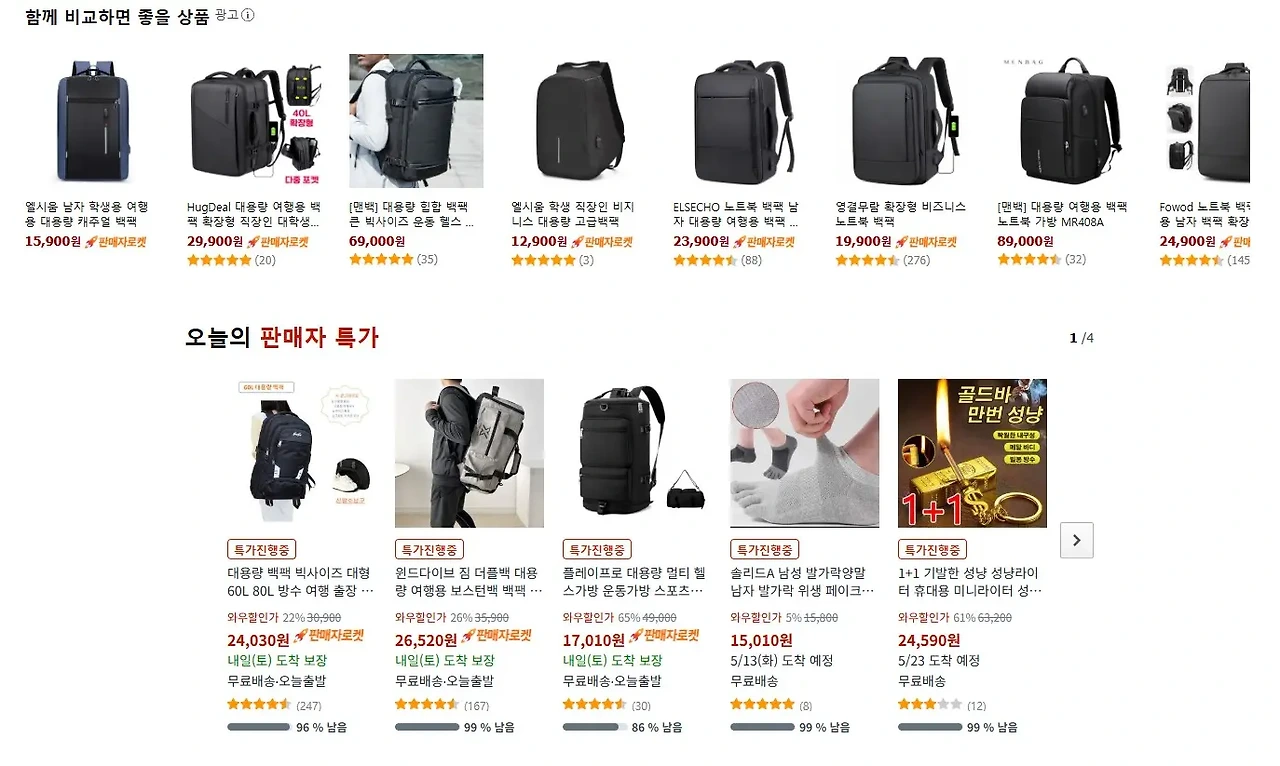Show next seller deals with arrow button
This screenshot has height=766, width=1280.
click(1076, 540)
